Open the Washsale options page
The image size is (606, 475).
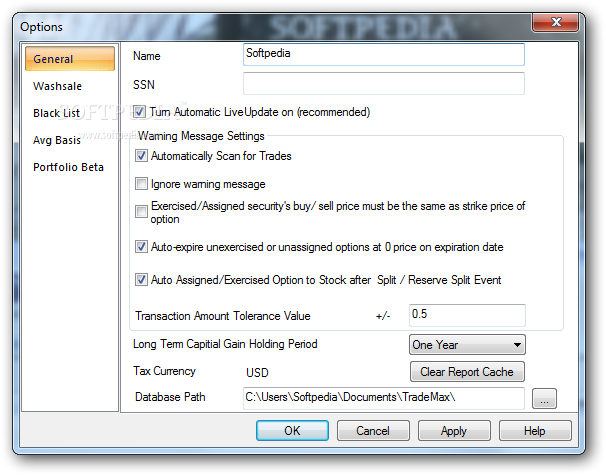57,86
